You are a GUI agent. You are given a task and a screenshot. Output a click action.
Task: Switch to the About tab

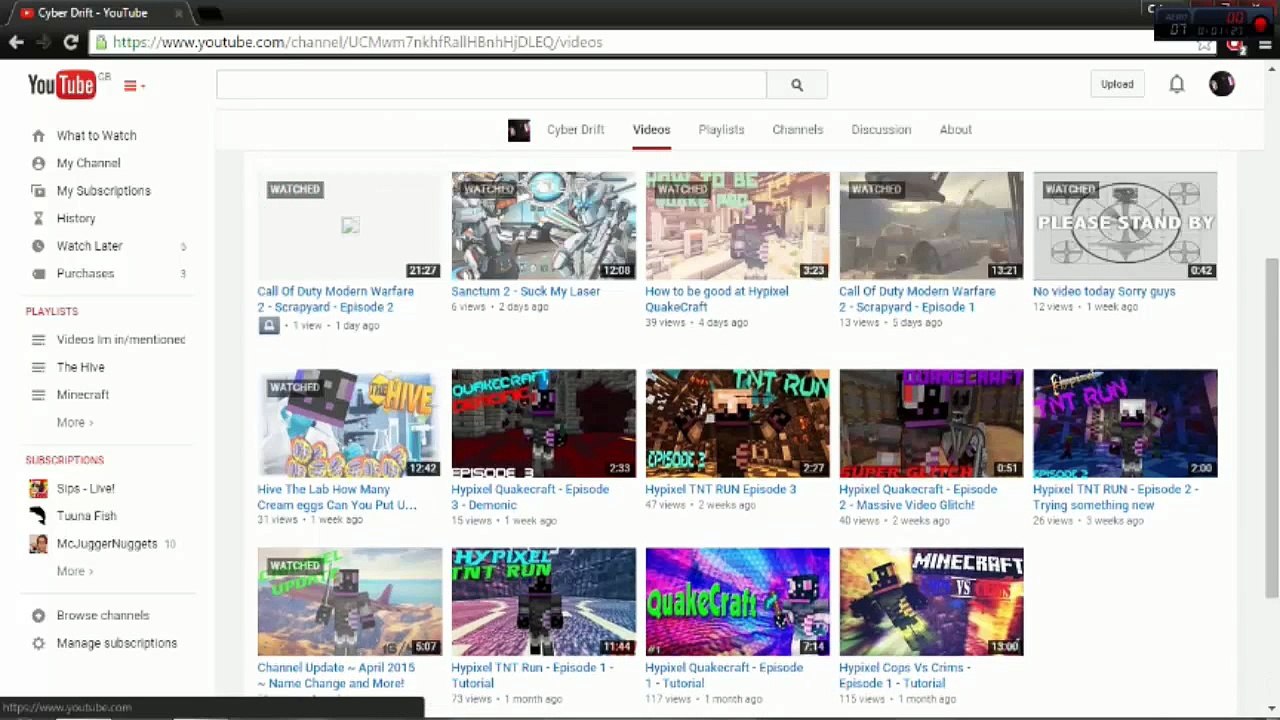coord(955,130)
